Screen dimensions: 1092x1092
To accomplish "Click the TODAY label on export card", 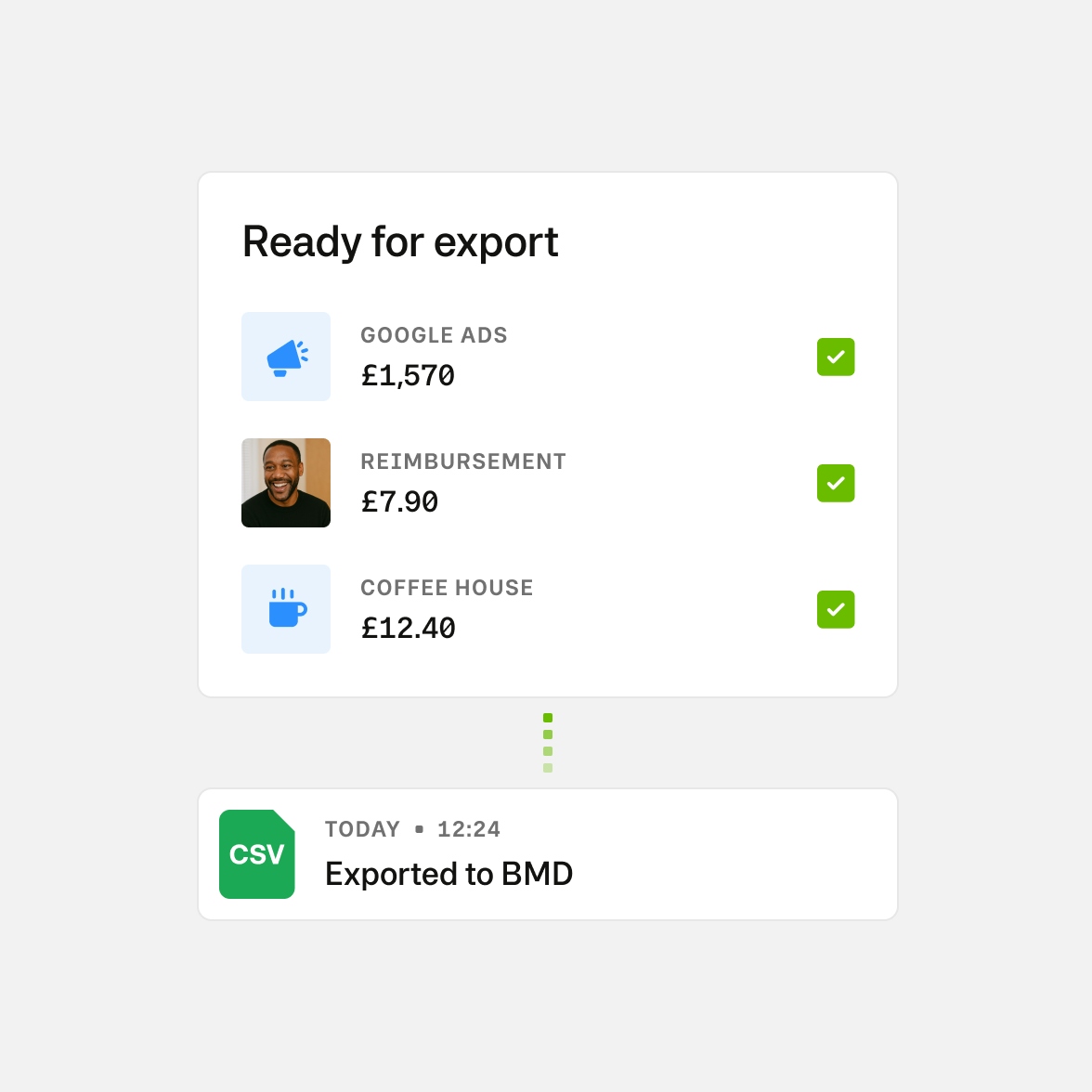I will pyautogui.click(x=362, y=829).
